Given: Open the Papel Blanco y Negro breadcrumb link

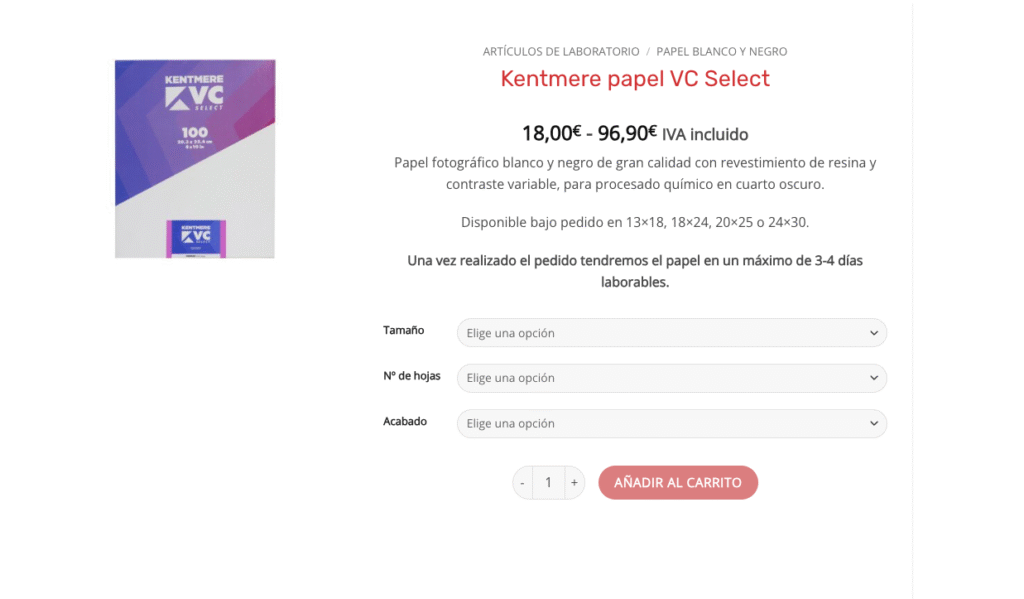Looking at the screenshot, I should click(722, 51).
